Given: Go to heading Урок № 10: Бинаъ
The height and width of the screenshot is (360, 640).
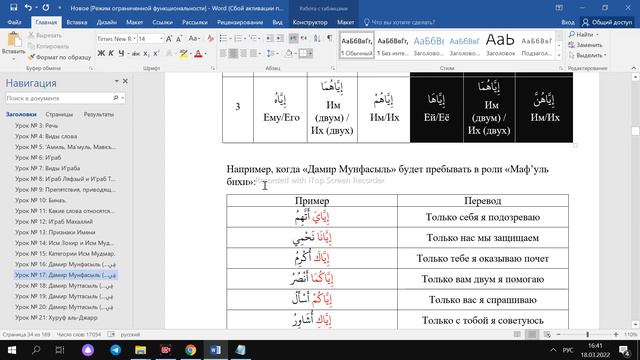Looking at the screenshot, I should (x=40, y=200).
